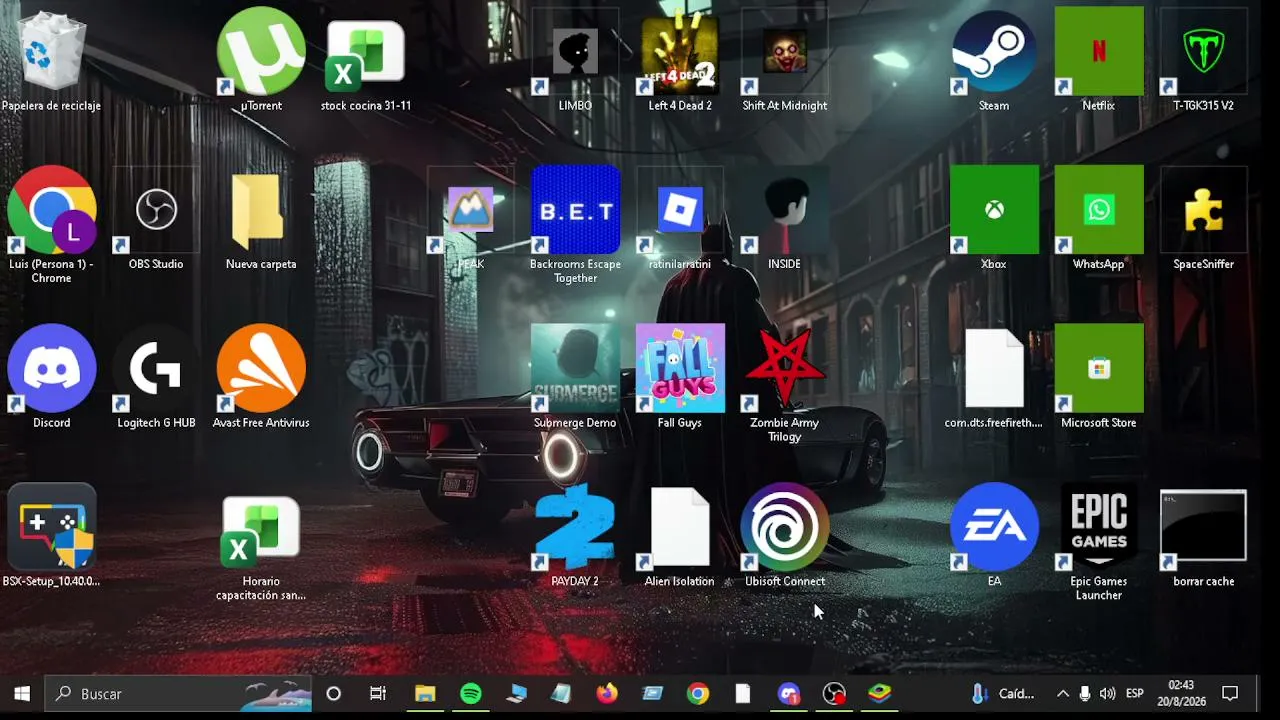Select the T-TGK315 V2 shortcut
The height and width of the screenshot is (720, 1280).
1203,60
